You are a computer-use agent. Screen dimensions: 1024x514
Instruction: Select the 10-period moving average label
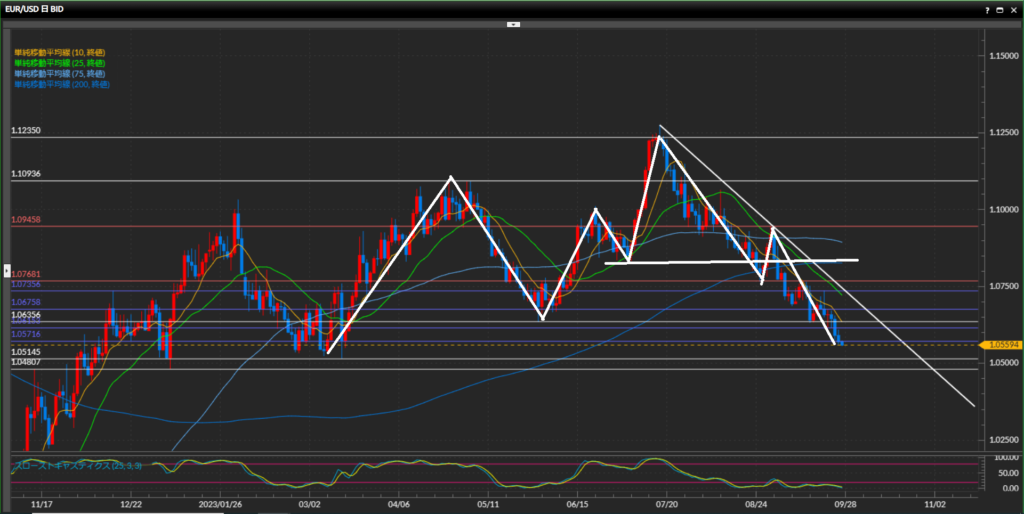click(x=60, y=52)
